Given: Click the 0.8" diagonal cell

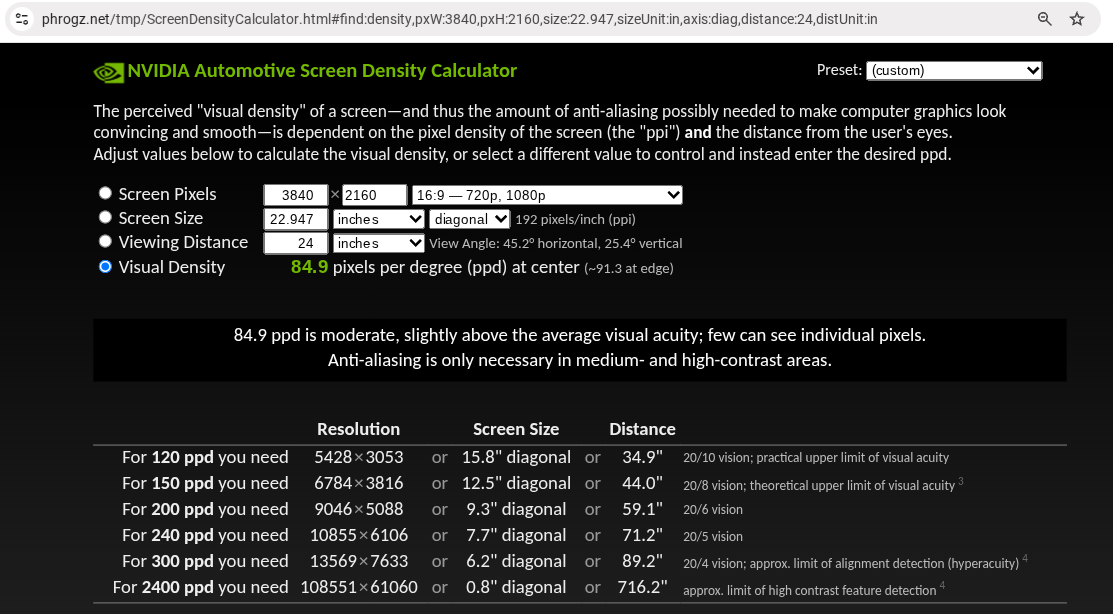Looking at the screenshot, I should (516, 587).
